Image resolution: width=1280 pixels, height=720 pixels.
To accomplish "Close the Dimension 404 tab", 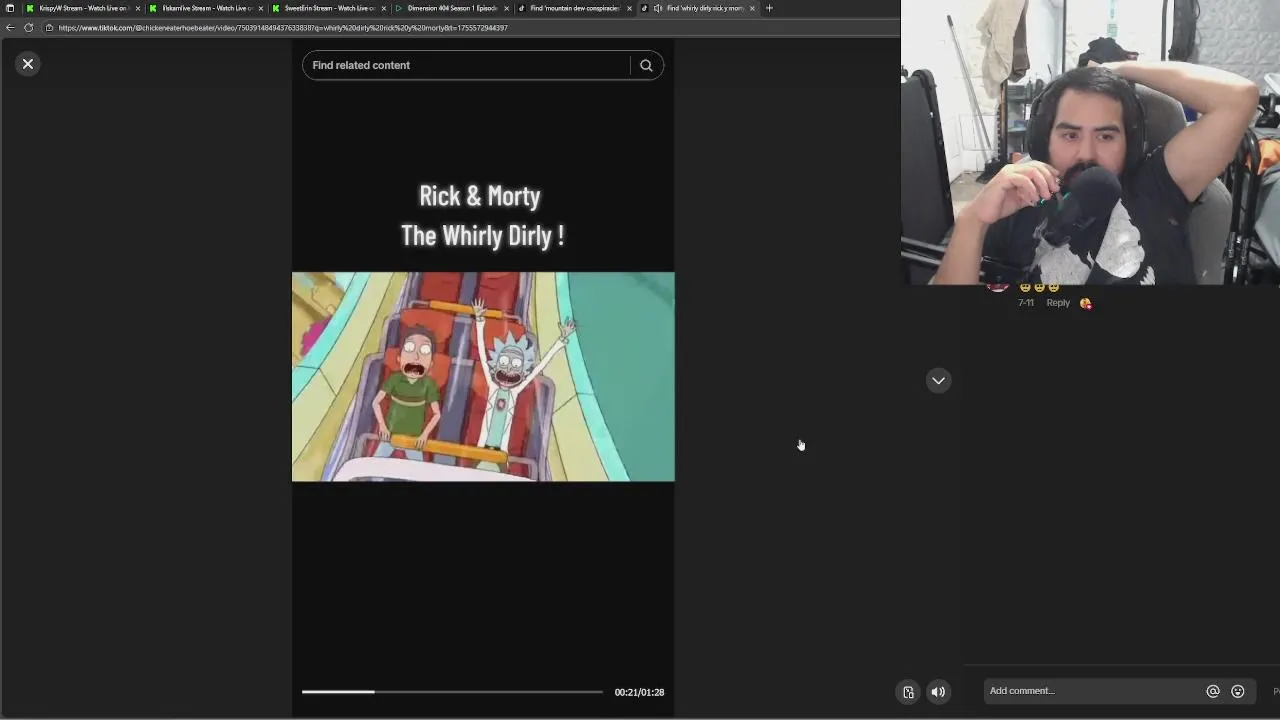I will pyautogui.click(x=506, y=8).
